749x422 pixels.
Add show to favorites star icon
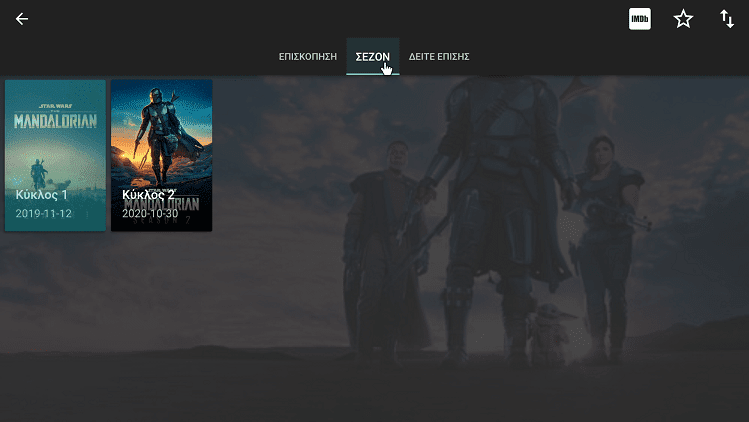tap(683, 19)
